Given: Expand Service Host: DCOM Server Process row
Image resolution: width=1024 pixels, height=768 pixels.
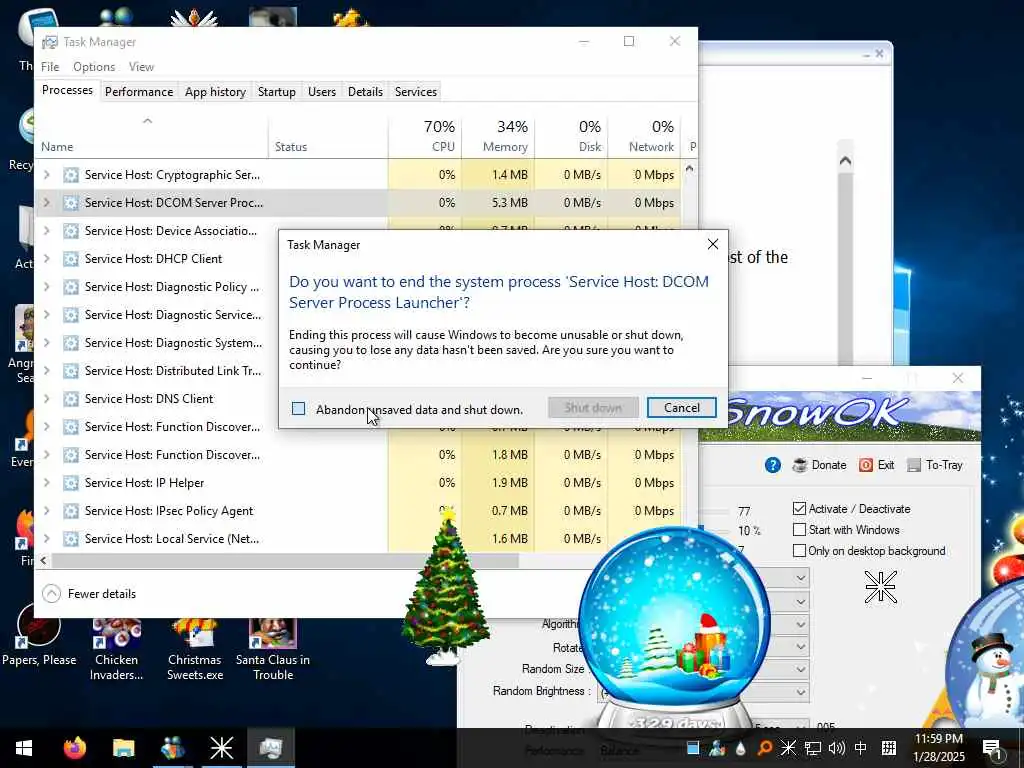Looking at the screenshot, I should coord(46,202).
